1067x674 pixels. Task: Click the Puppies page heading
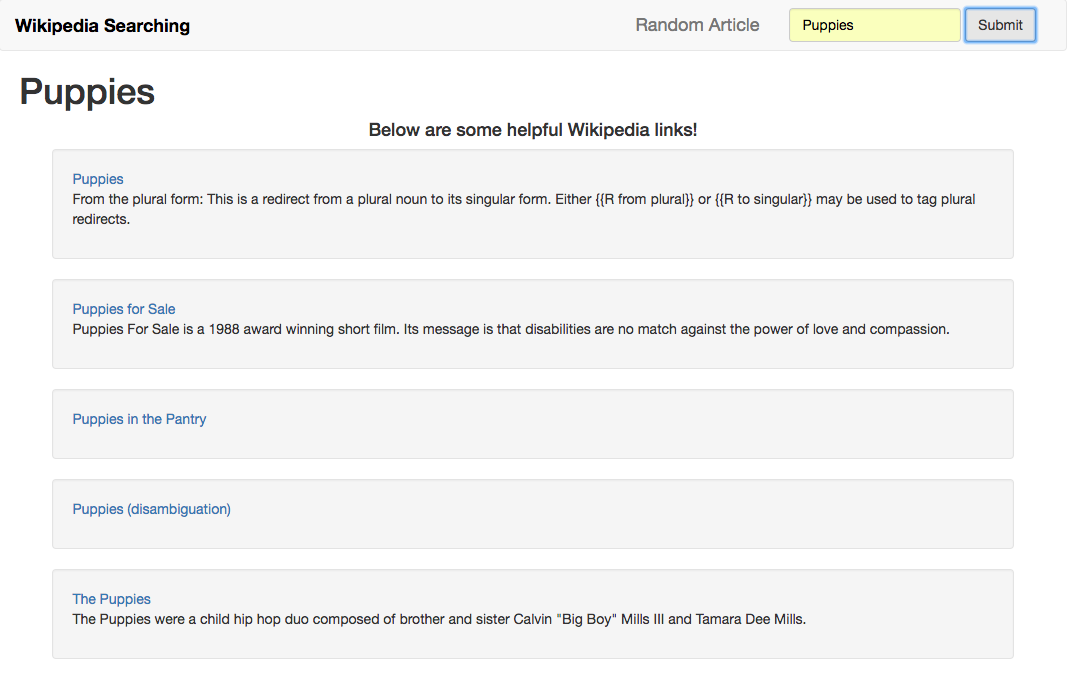click(87, 91)
